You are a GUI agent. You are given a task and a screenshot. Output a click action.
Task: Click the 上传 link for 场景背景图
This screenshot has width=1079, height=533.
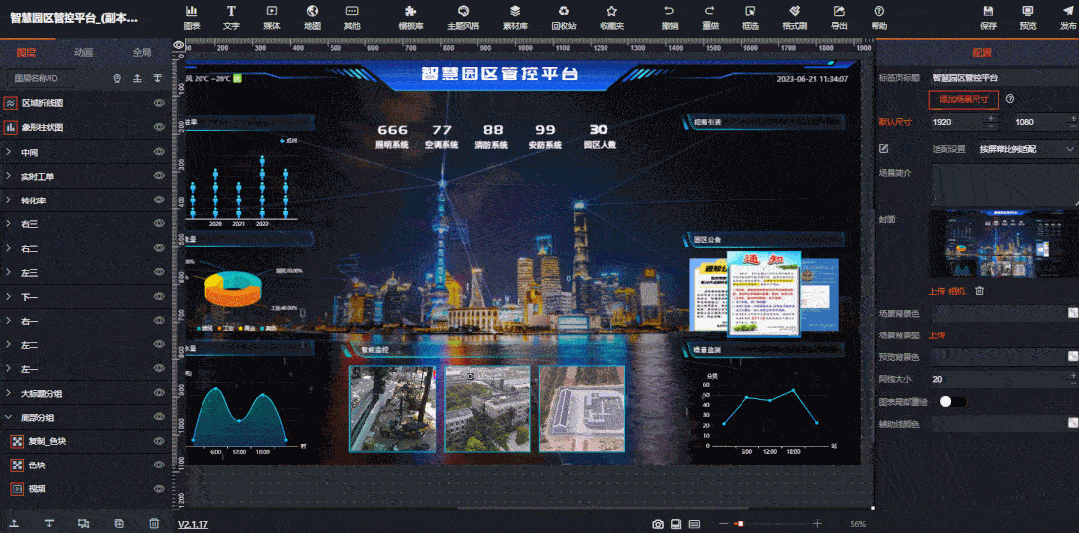(936, 335)
